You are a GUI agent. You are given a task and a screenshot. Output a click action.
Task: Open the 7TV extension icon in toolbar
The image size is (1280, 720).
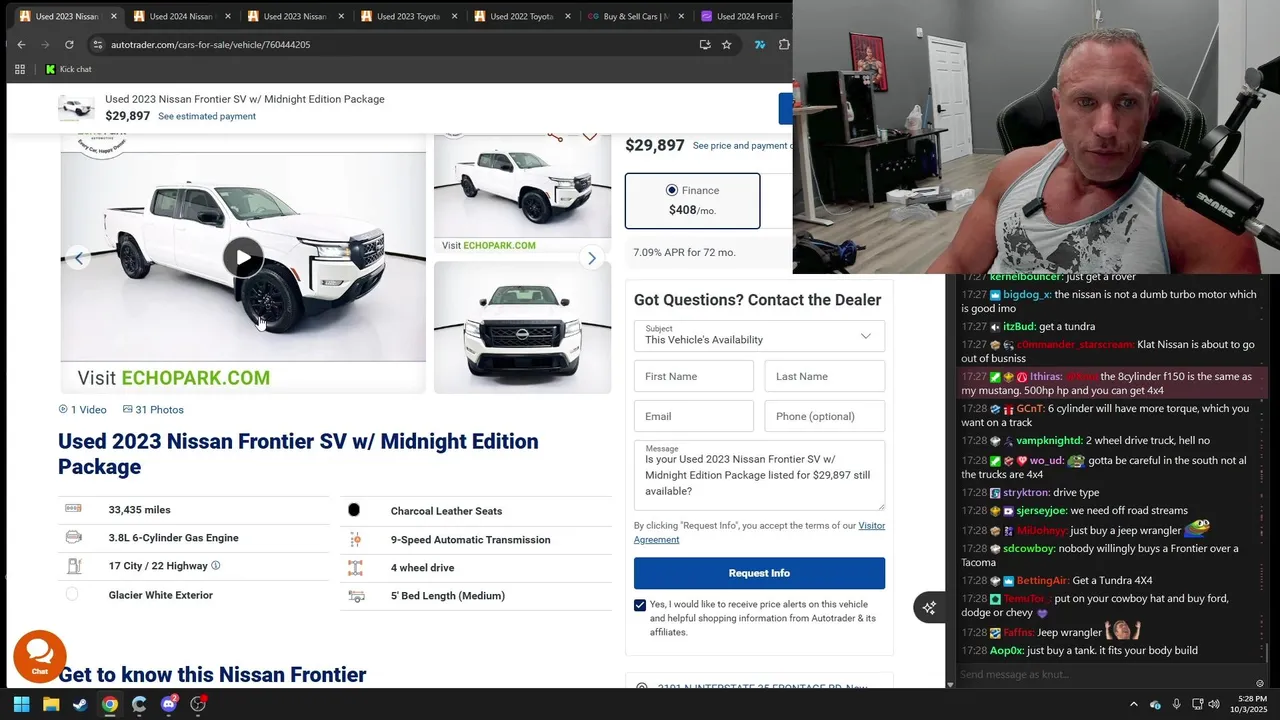(760, 44)
